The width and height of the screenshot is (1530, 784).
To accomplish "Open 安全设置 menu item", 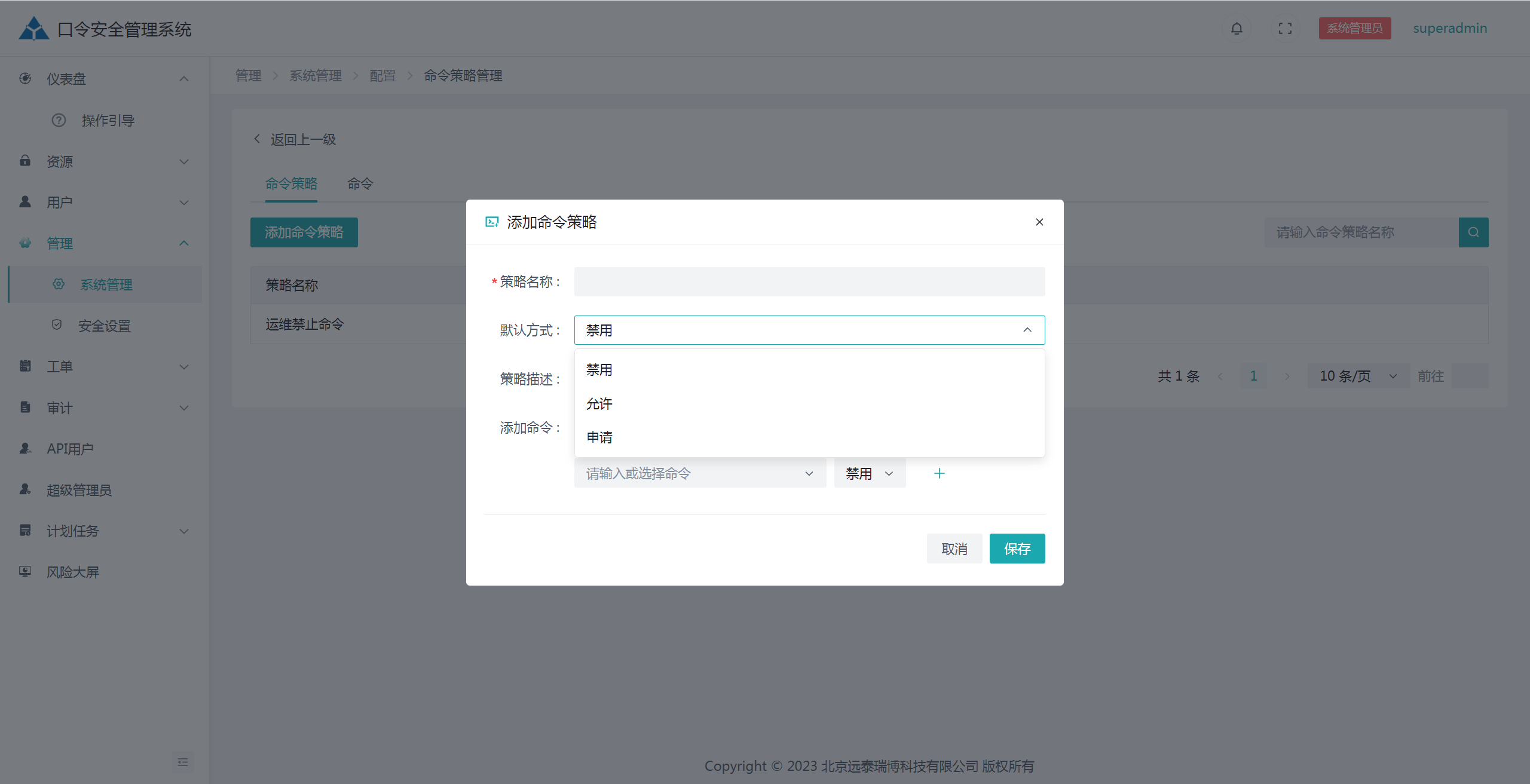I will (104, 326).
